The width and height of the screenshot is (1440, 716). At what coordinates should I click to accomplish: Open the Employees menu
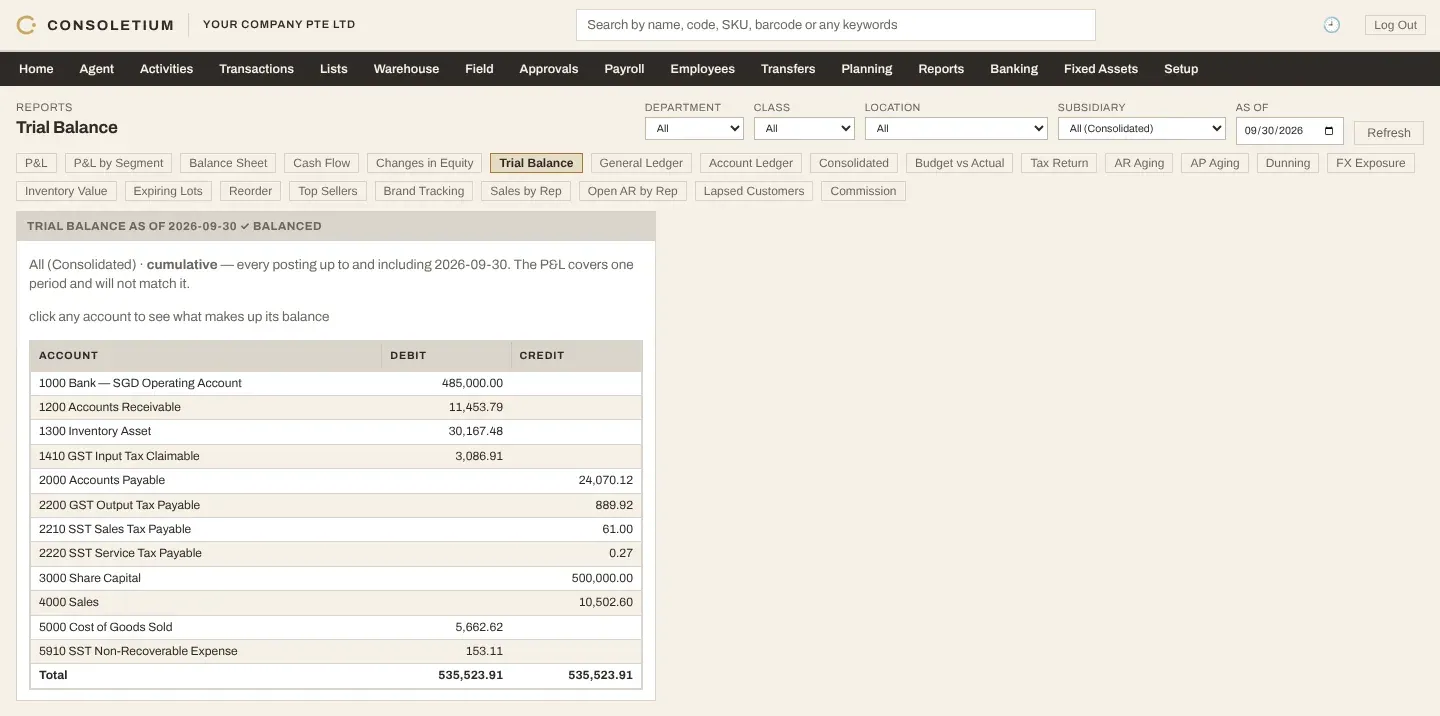702,69
